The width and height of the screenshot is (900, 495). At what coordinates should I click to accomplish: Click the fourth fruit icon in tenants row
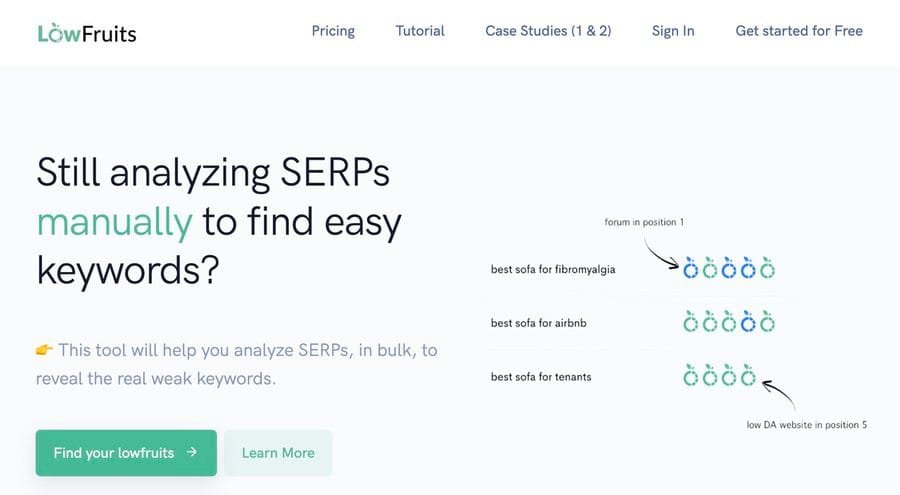748,376
